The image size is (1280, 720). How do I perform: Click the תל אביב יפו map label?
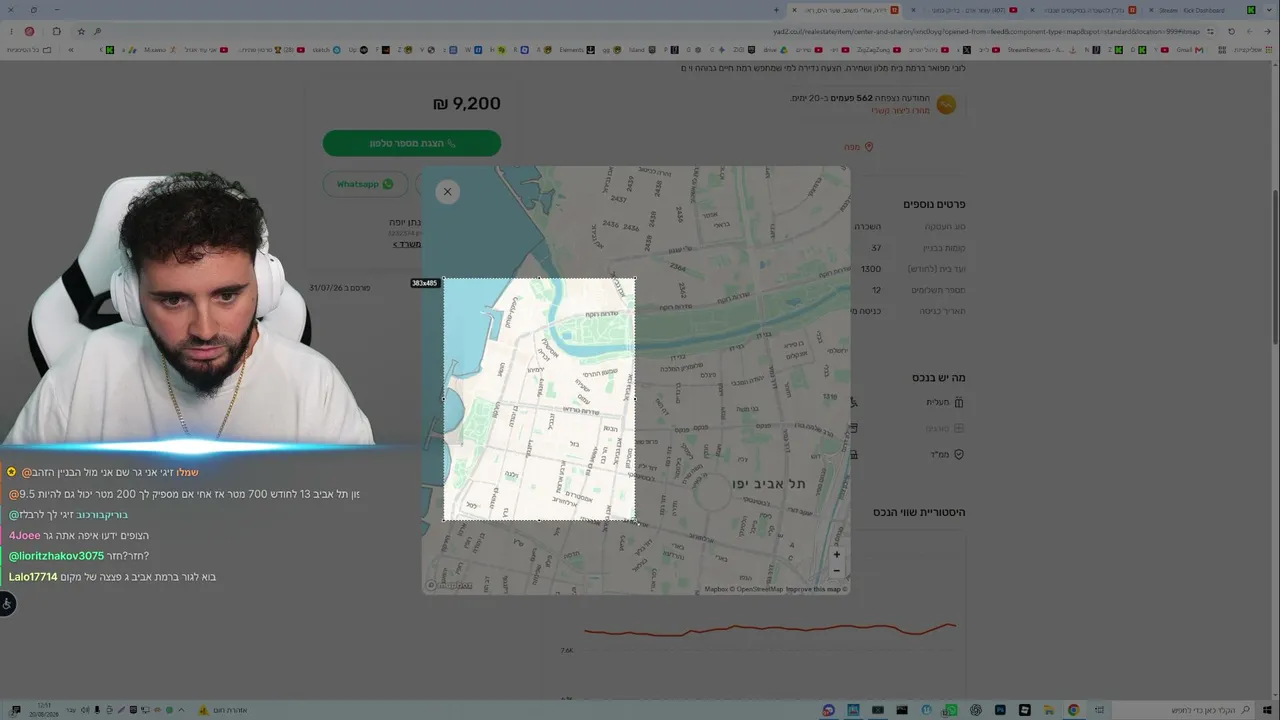[x=769, y=484]
